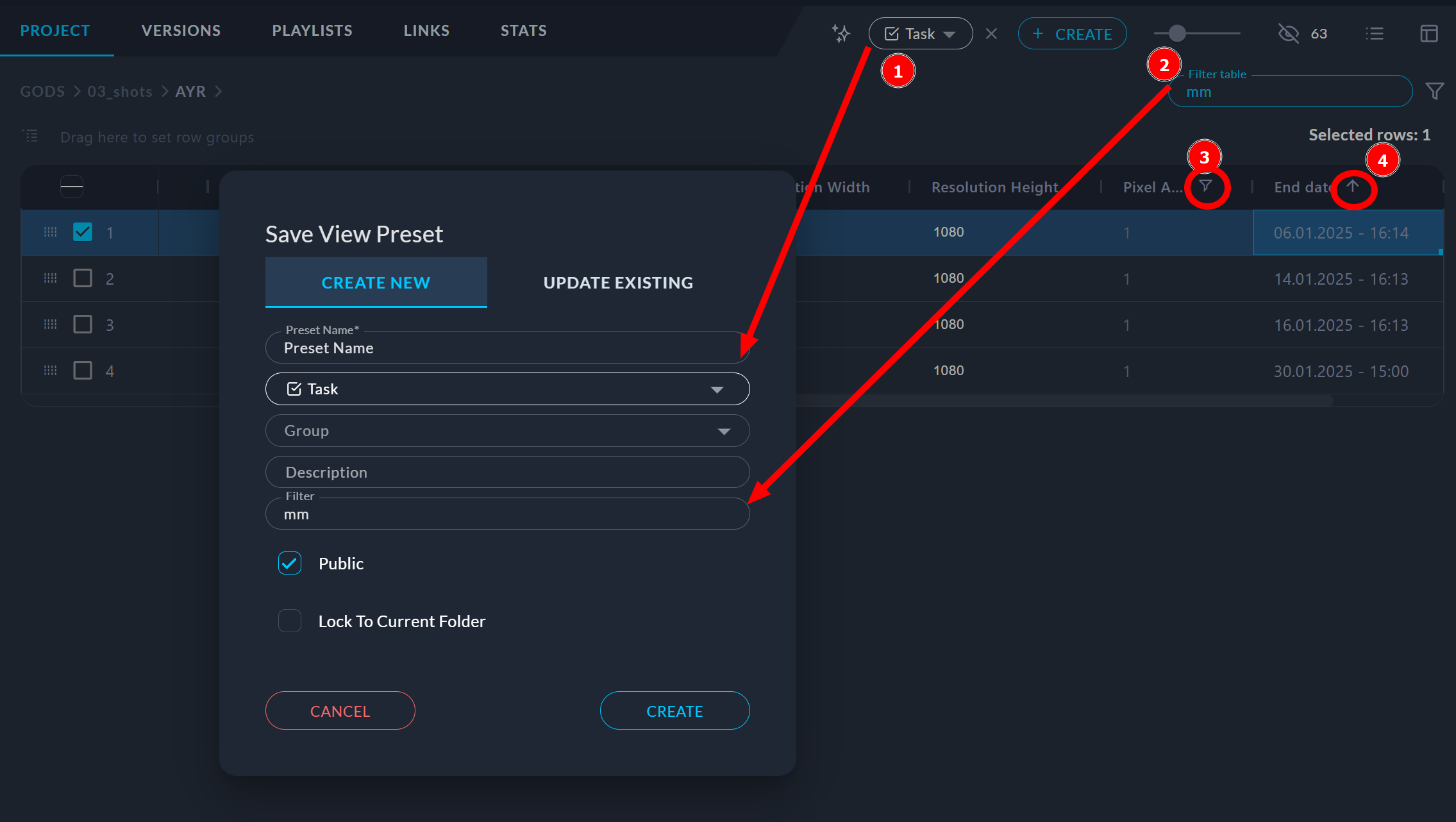Click the funnel icon beside Filter table
This screenshot has height=822, width=1456.
[x=1435, y=91]
